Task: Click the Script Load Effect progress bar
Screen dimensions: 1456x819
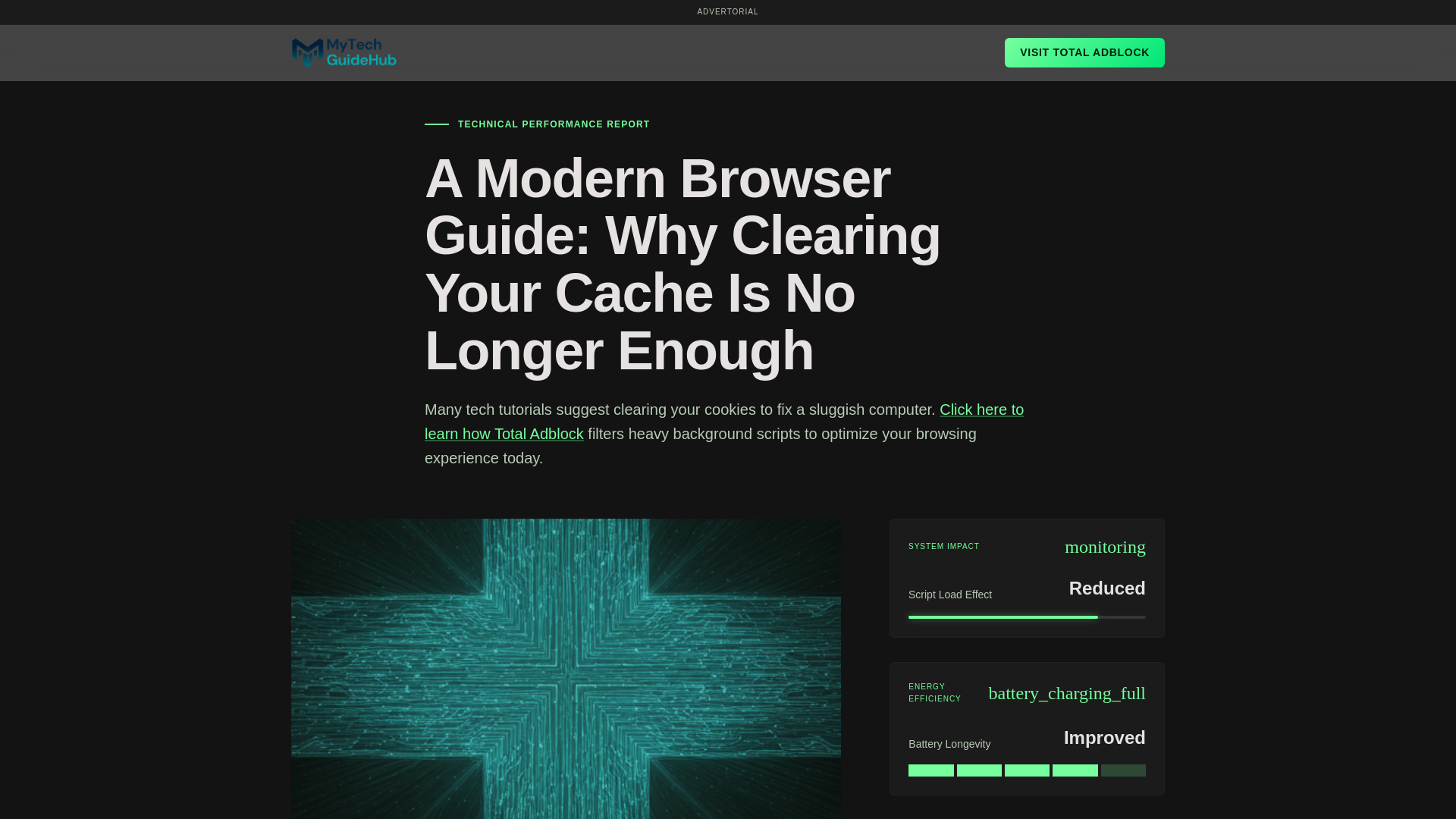Action: (x=1027, y=617)
